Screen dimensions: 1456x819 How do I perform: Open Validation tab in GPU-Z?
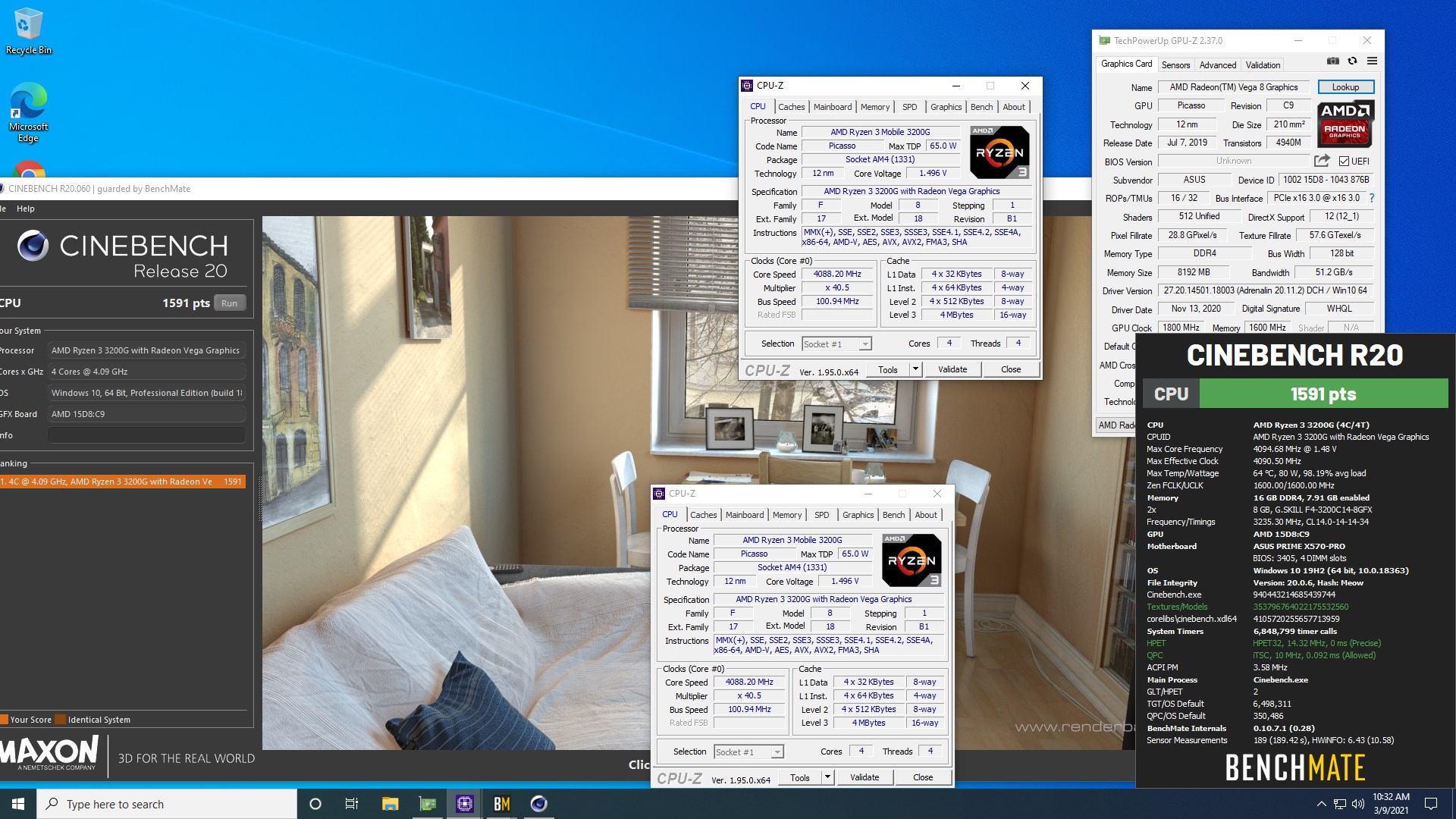point(1263,65)
